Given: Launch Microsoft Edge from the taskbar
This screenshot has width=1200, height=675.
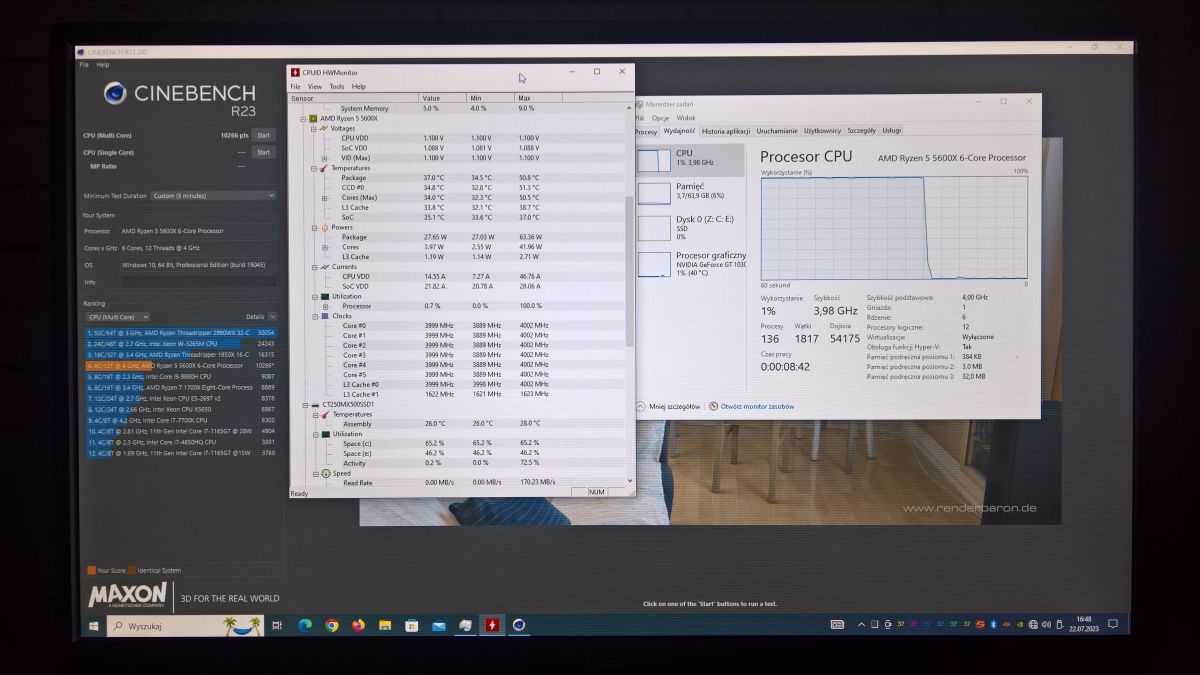Looking at the screenshot, I should point(305,625).
